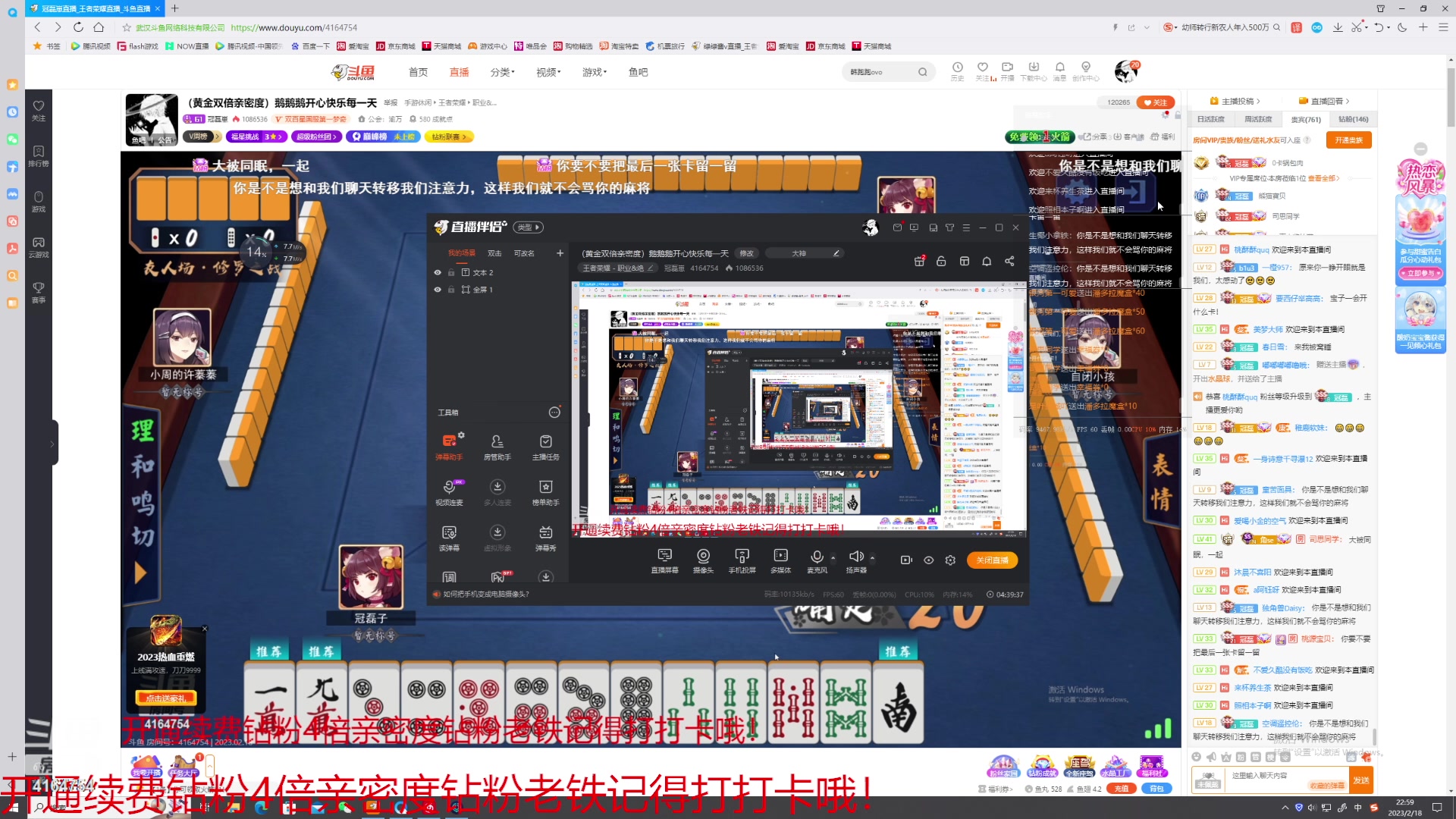Toggle lock on 全屏 1 source
This screenshot has width=1456, height=819.
(451, 290)
